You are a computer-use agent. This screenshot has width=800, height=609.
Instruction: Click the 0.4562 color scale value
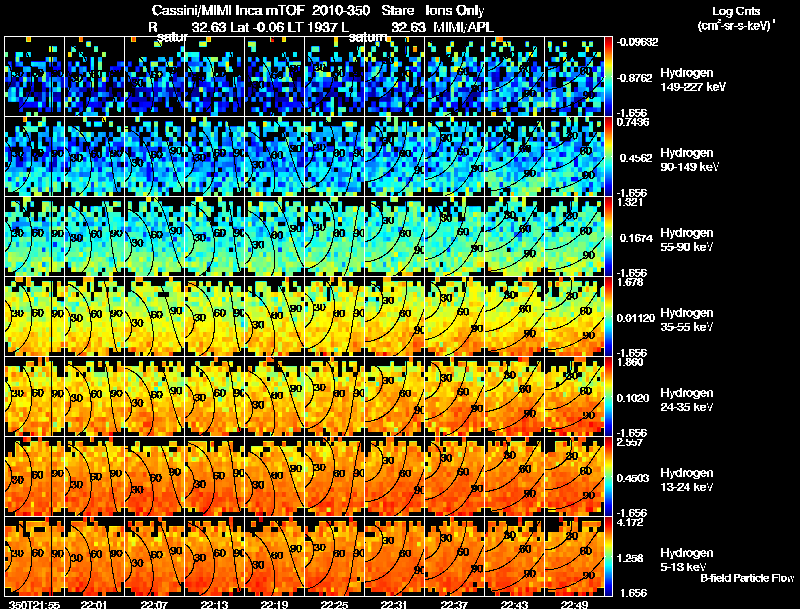pos(636,158)
